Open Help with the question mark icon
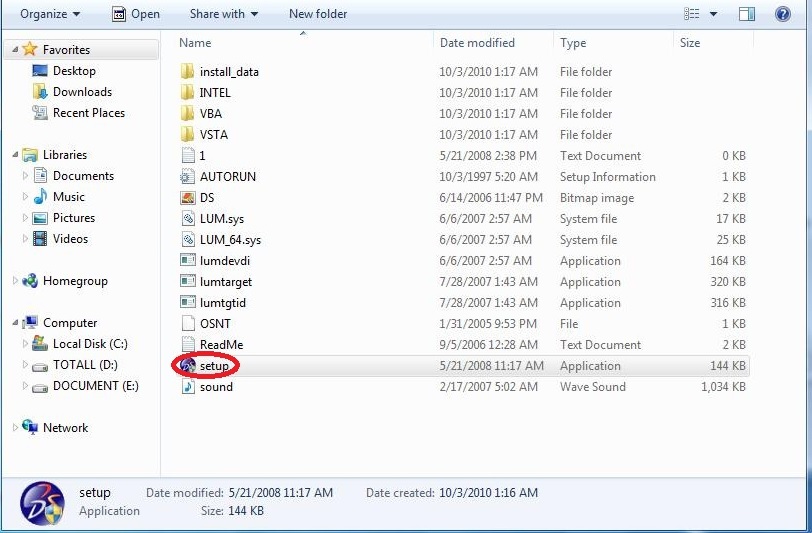The height and width of the screenshot is (533, 812). [x=782, y=14]
